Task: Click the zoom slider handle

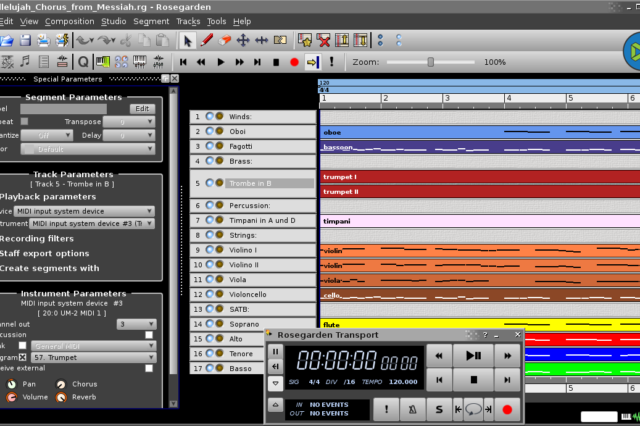Action: tap(431, 62)
